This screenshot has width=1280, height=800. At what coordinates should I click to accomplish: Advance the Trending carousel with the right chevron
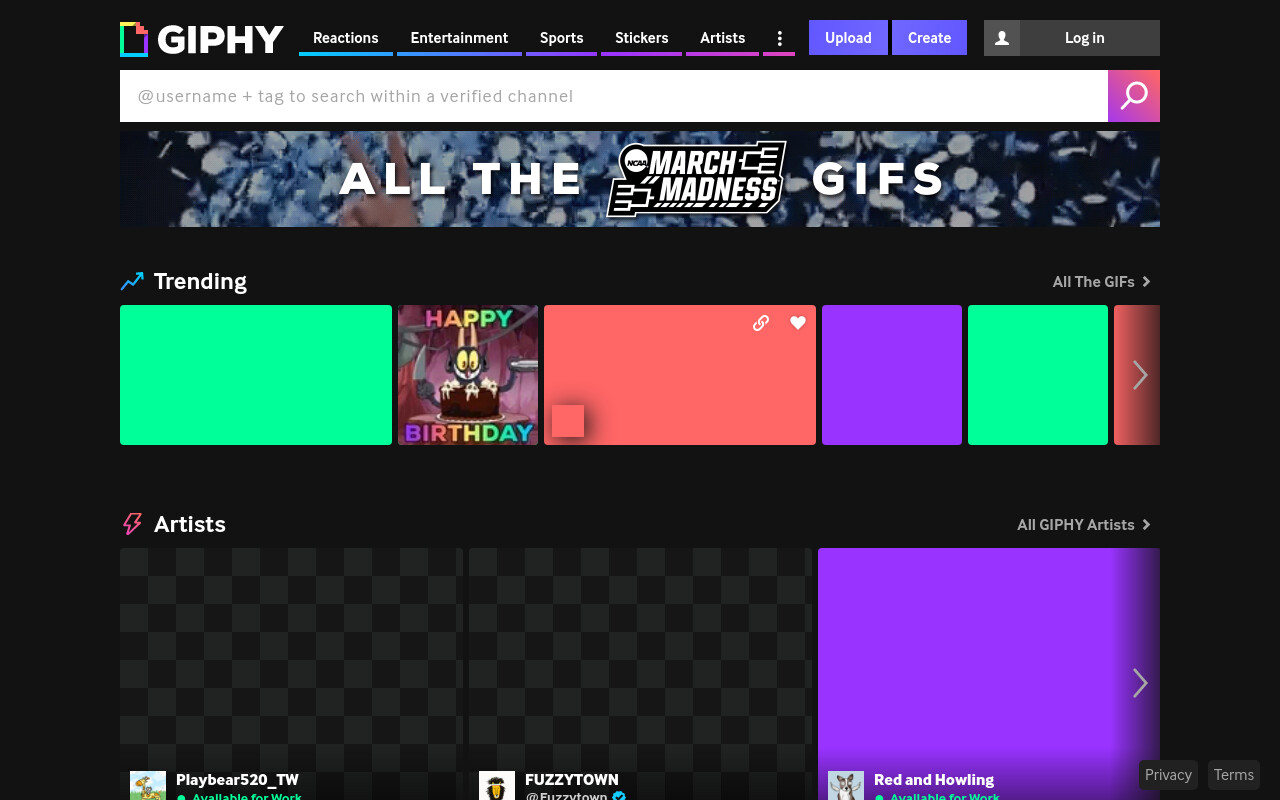coord(1140,375)
